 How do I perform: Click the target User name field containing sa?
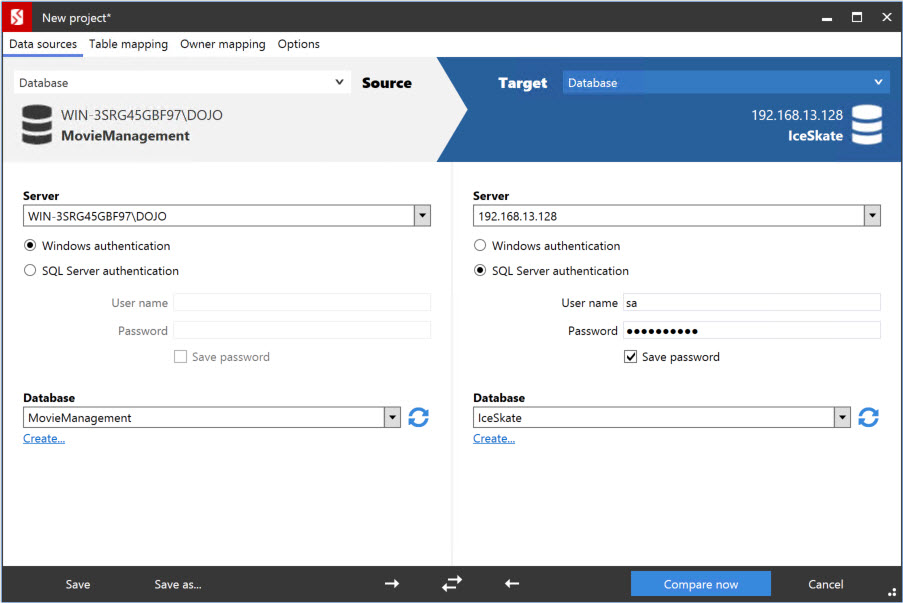click(x=752, y=302)
